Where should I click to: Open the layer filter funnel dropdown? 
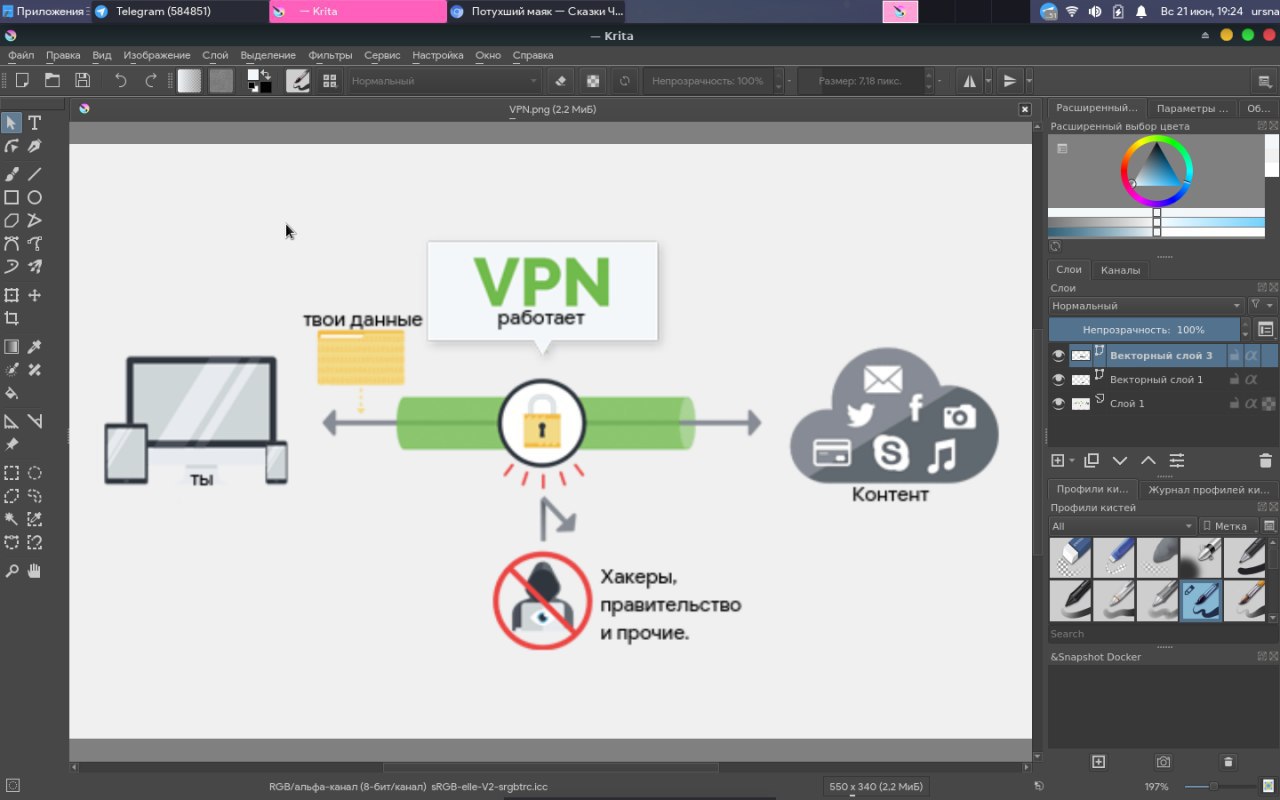(x=1263, y=305)
